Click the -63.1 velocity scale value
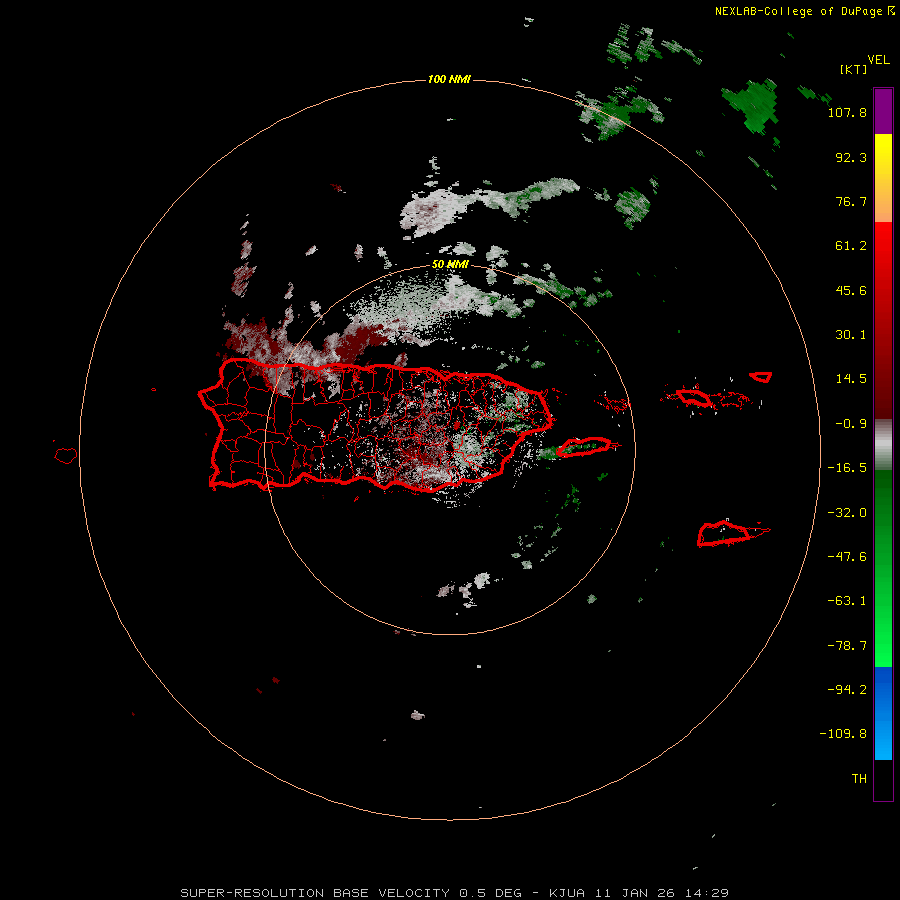The width and height of the screenshot is (900, 900). coord(847,601)
